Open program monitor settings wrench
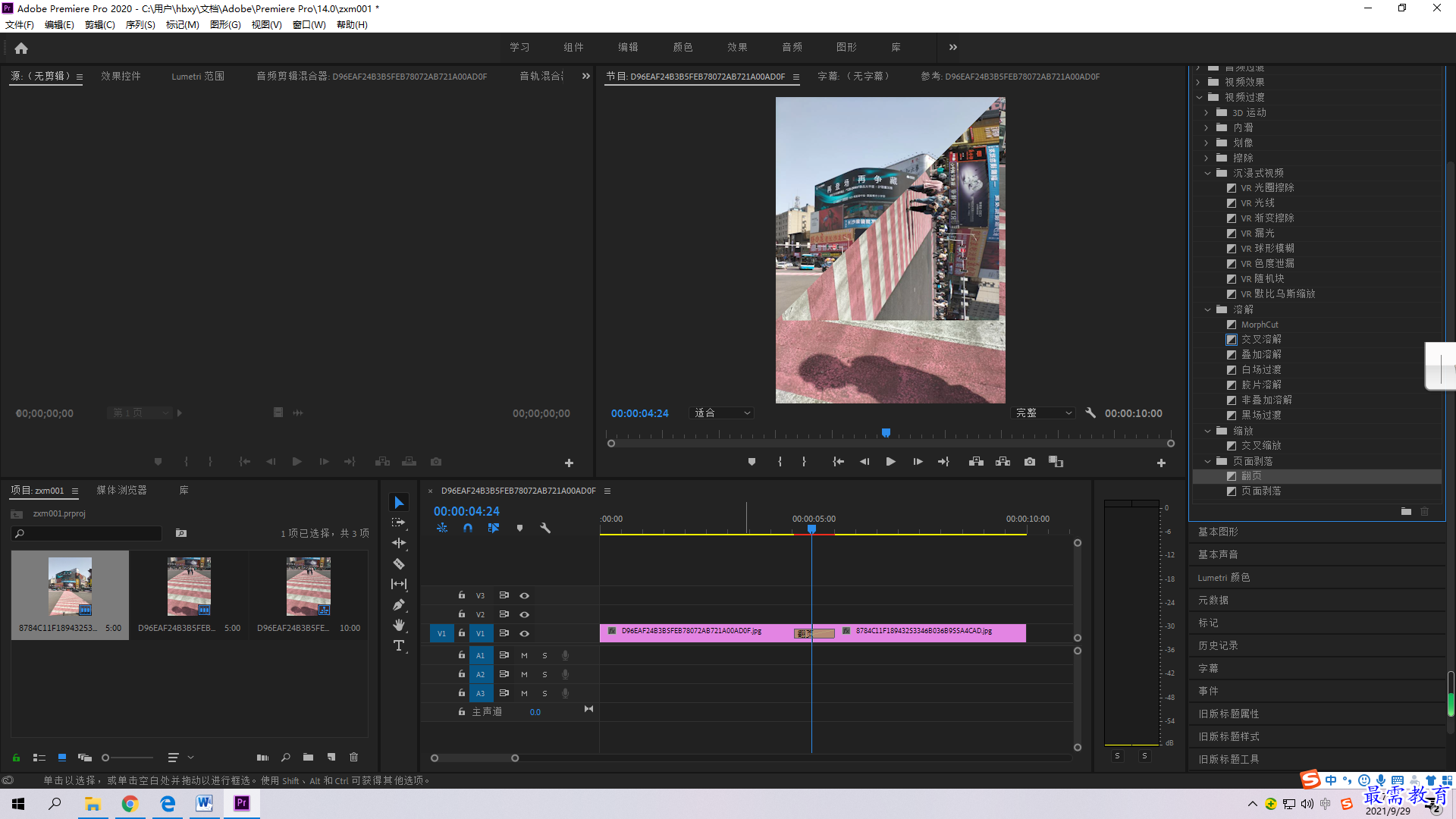1456x819 pixels. 1090,413
